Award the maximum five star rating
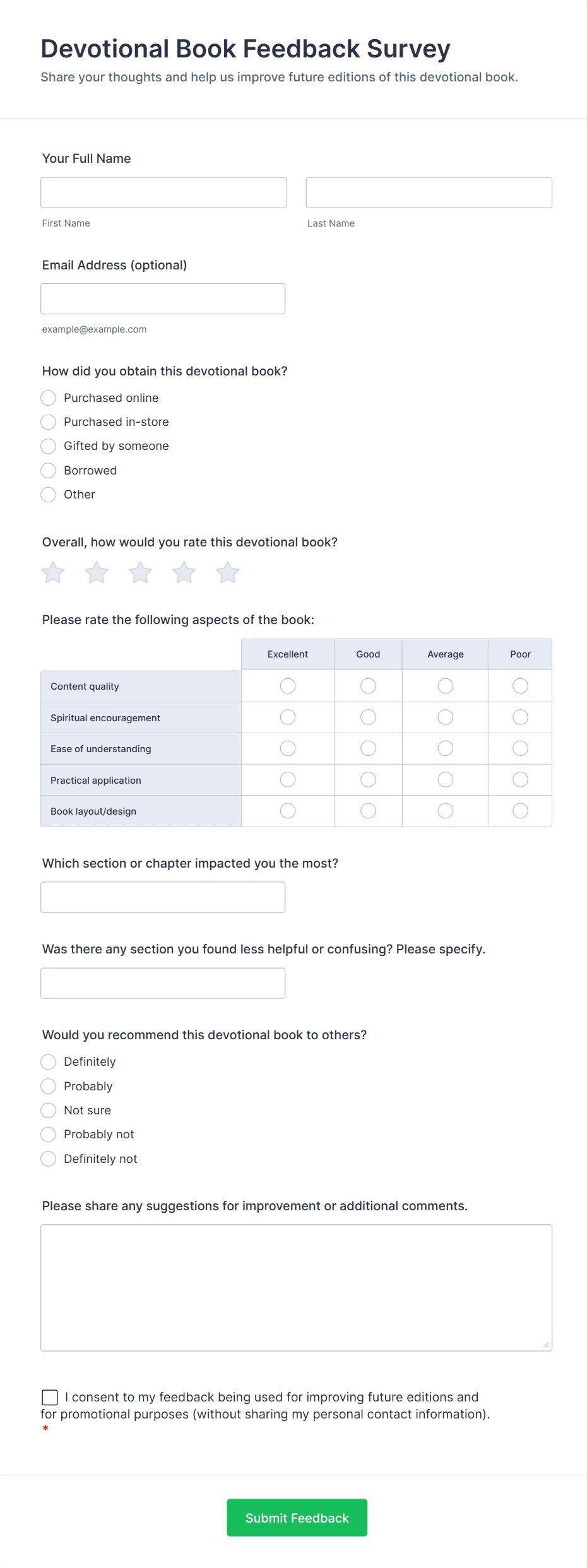This screenshot has width=587, height=1568. [227, 572]
